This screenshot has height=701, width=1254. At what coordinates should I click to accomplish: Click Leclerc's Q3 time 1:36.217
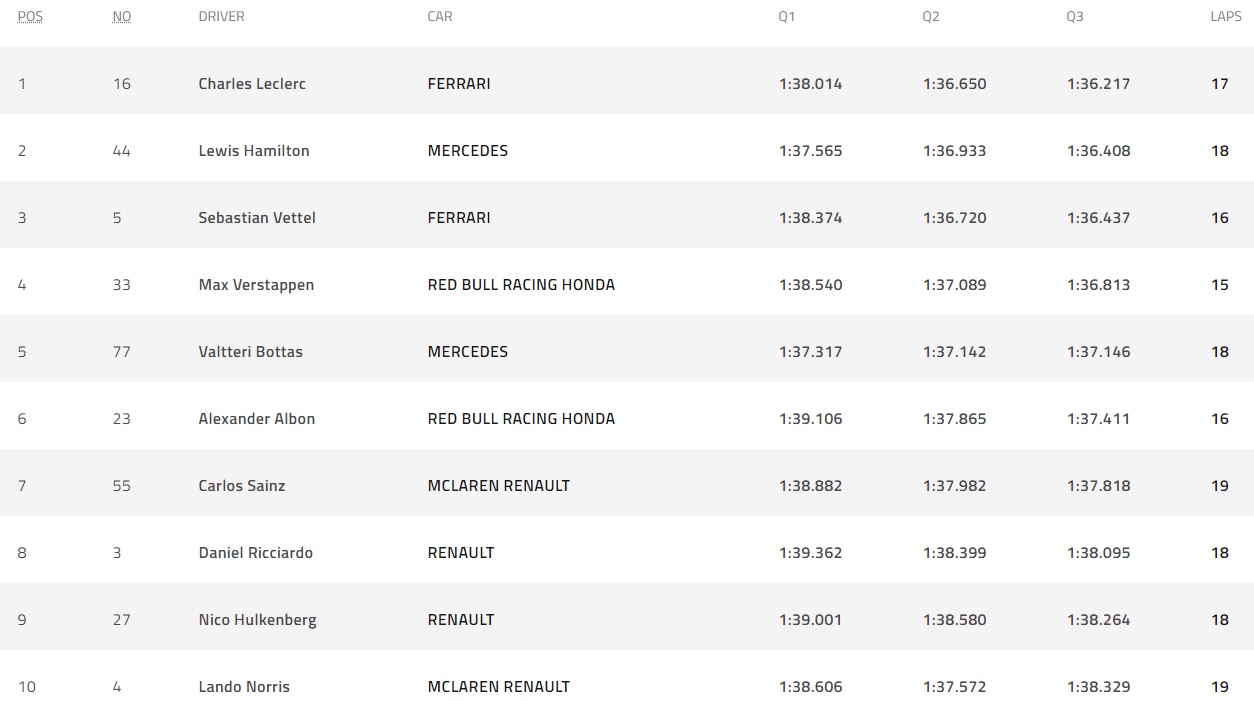pyautogui.click(x=1098, y=84)
